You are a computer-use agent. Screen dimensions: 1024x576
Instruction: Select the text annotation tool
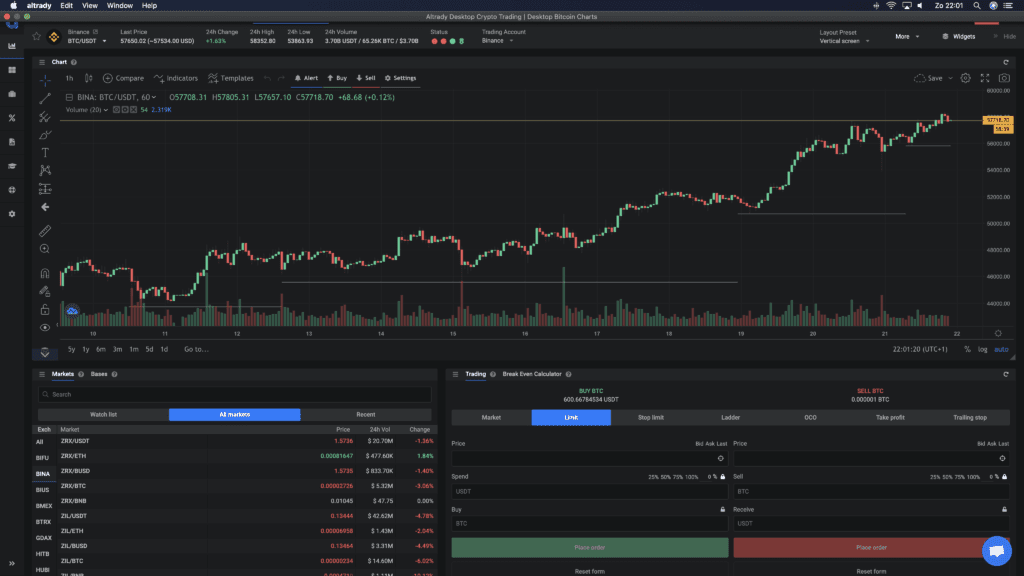click(x=45, y=152)
